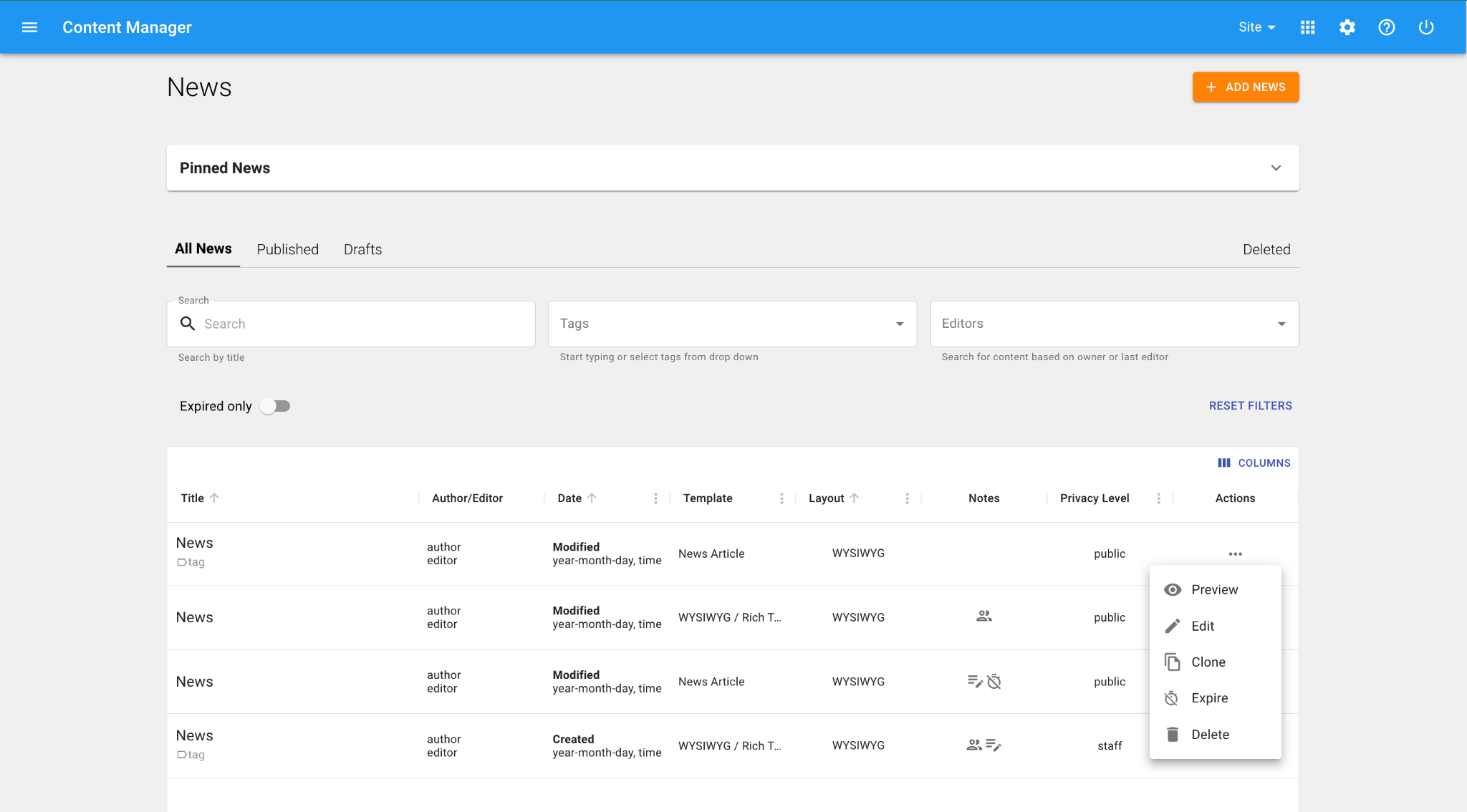
Task: Open Date column options menu dots
Action: [x=655, y=498]
